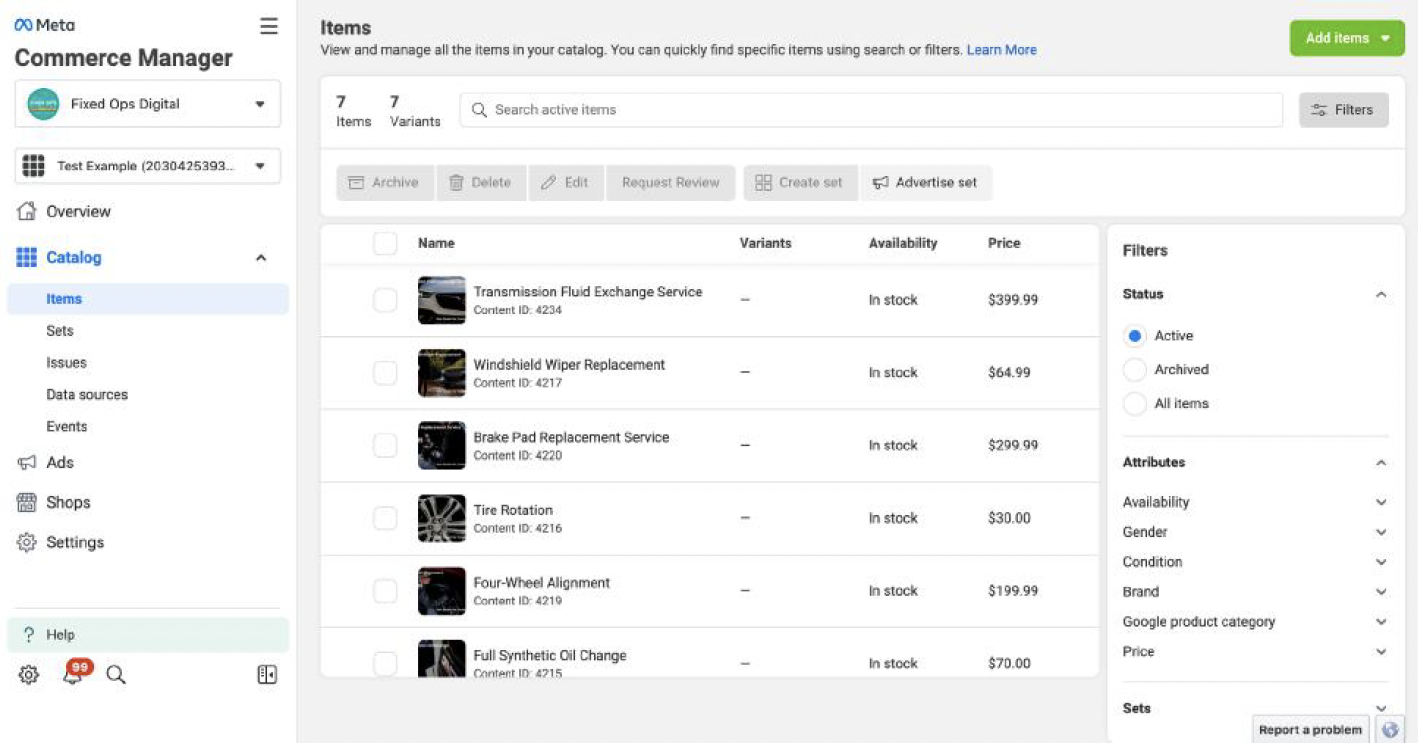Select the Active status radio button

tap(1134, 336)
